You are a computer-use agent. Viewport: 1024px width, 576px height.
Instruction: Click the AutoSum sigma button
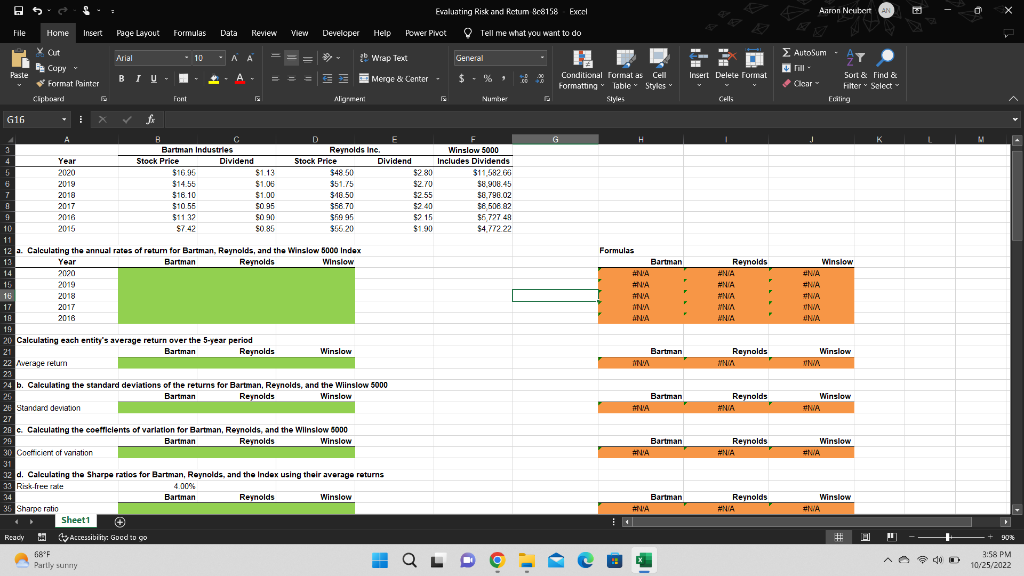pyautogui.click(x=804, y=52)
